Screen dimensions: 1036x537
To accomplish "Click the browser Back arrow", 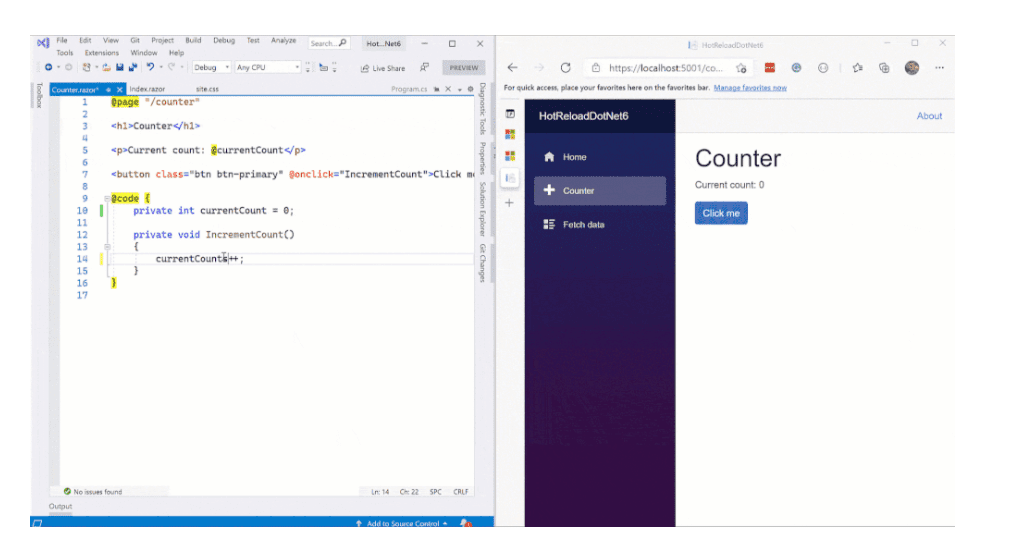I will click(512, 67).
